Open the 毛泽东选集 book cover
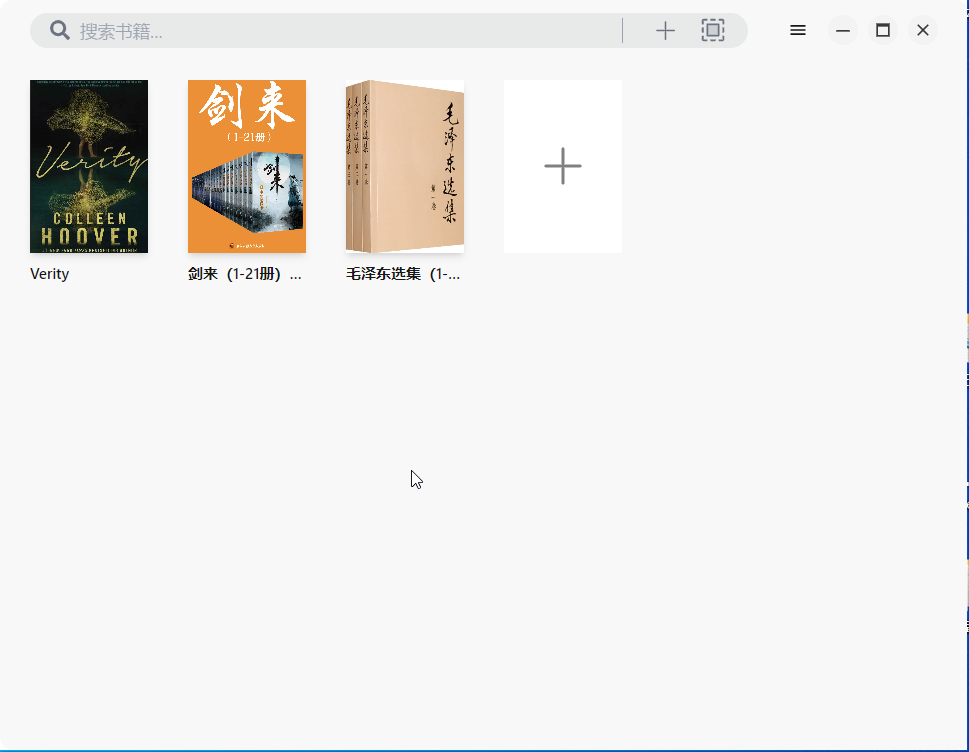The width and height of the screenshot is (969, 752). (x=405, y=166)
